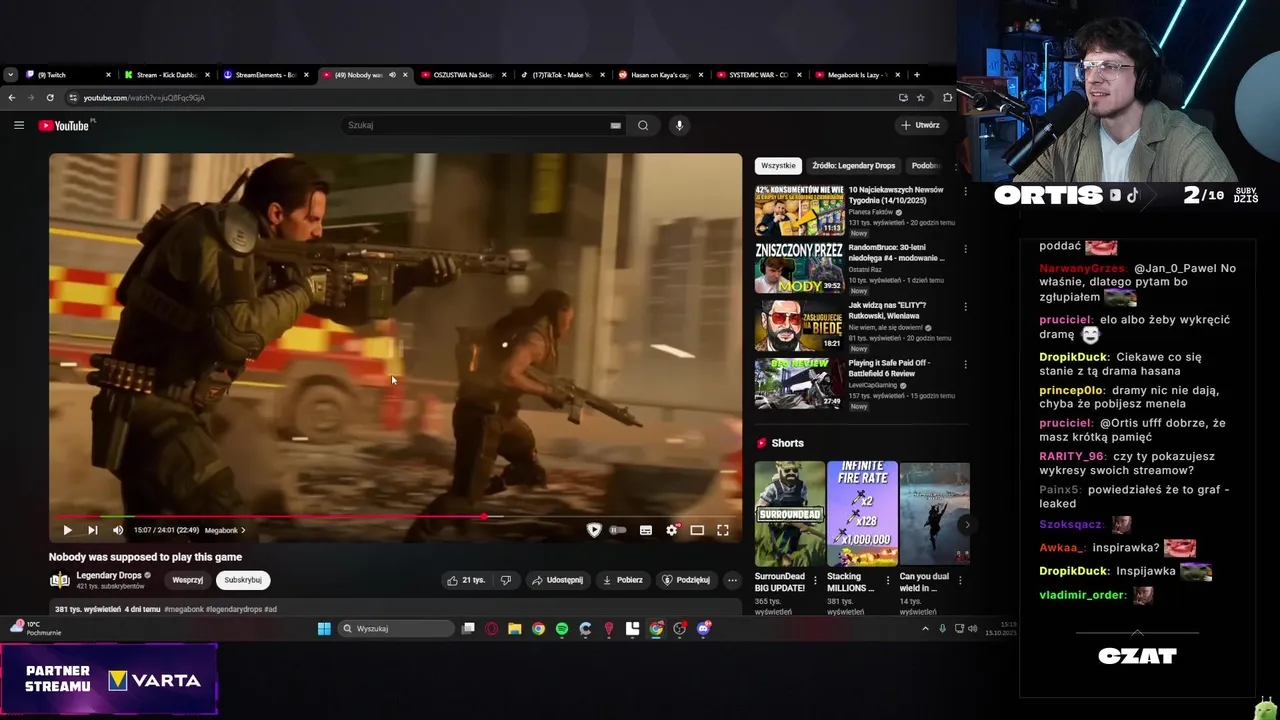Go to the YouTube home logo
Image resolution: width=1280 pixels, height=720 pixels.
64,125
